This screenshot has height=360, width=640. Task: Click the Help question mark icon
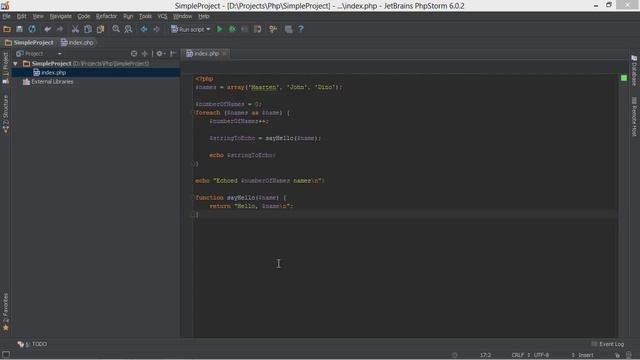tap(301, 29)
